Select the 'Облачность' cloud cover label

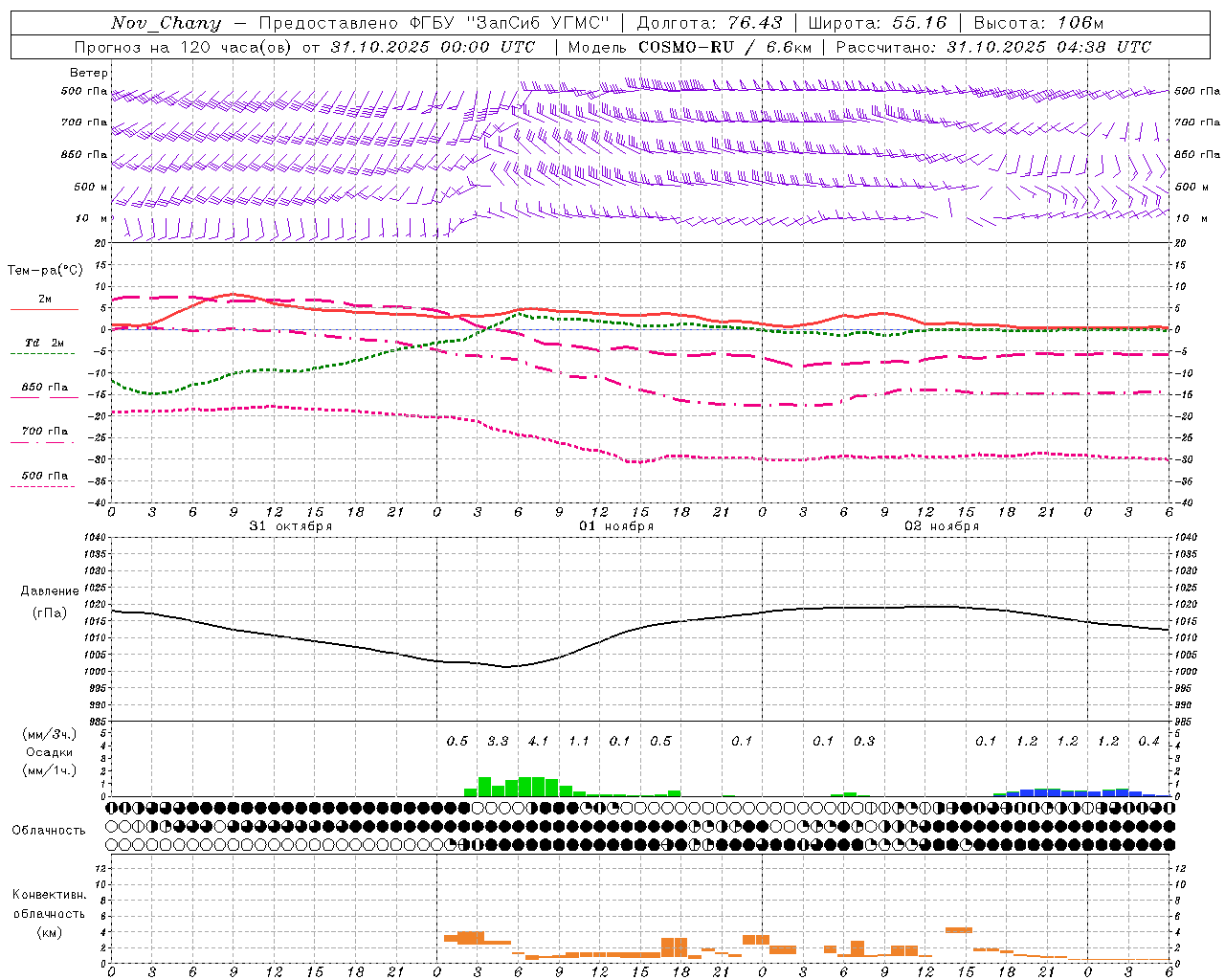coord(49,831)
